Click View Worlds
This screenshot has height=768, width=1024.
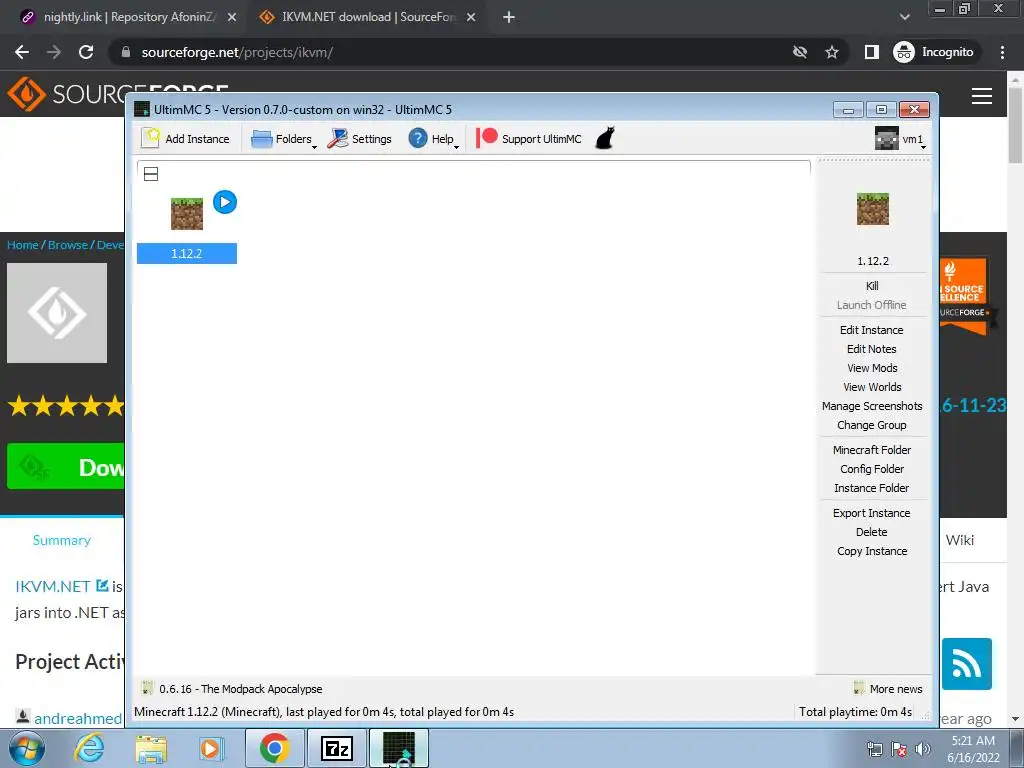click(872, 387)
